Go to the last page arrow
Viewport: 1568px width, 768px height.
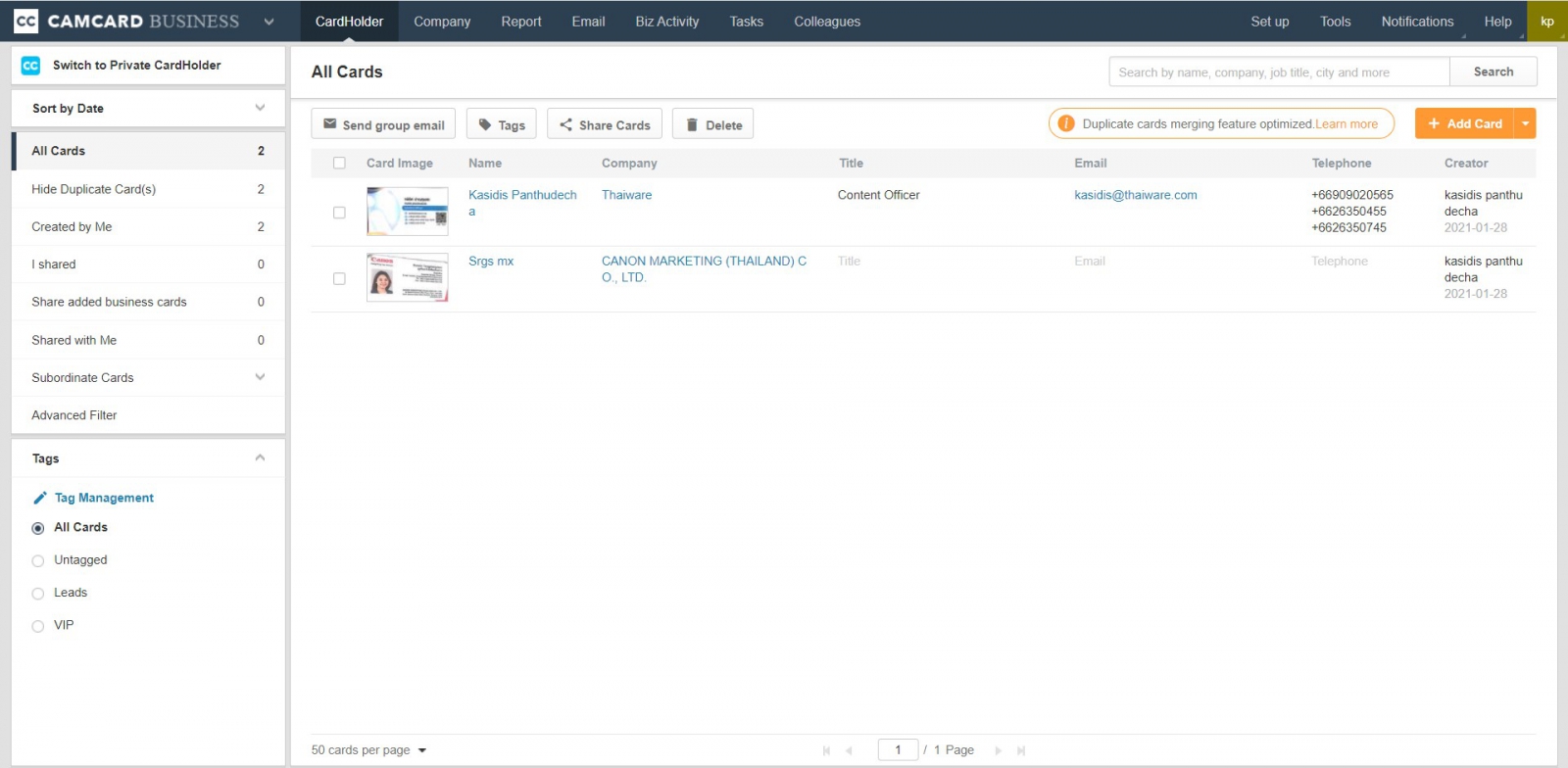tap(1021, 750)
